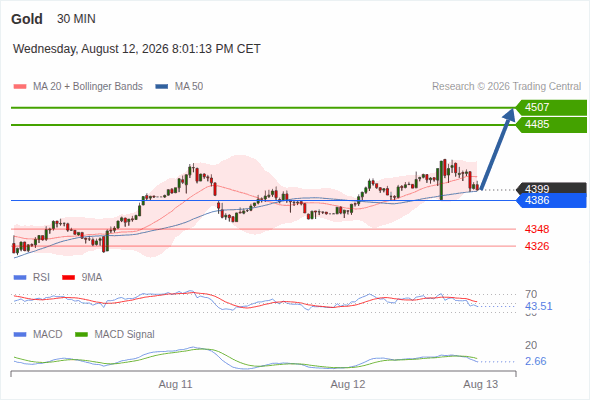Screen dimensions: 590x400
Task: Click the Aug 12 date axis label
Action: coord(348,384)
